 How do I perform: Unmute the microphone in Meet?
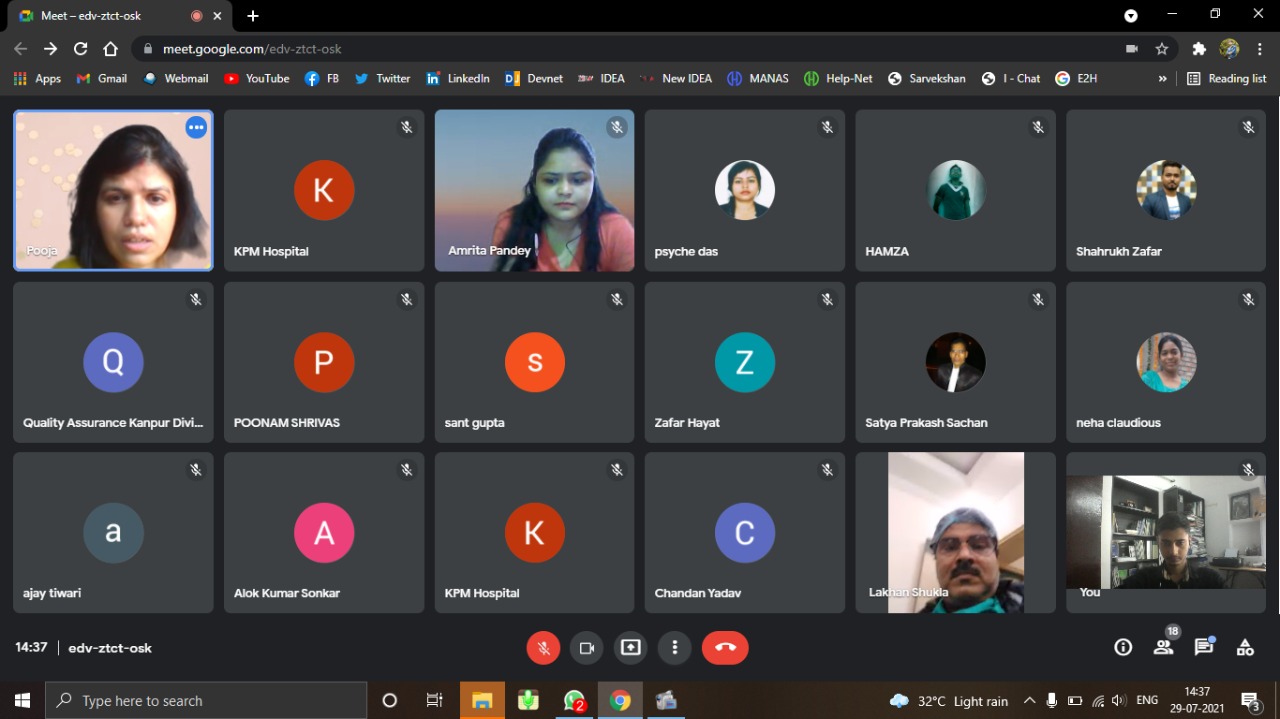(x=543, y=648)
